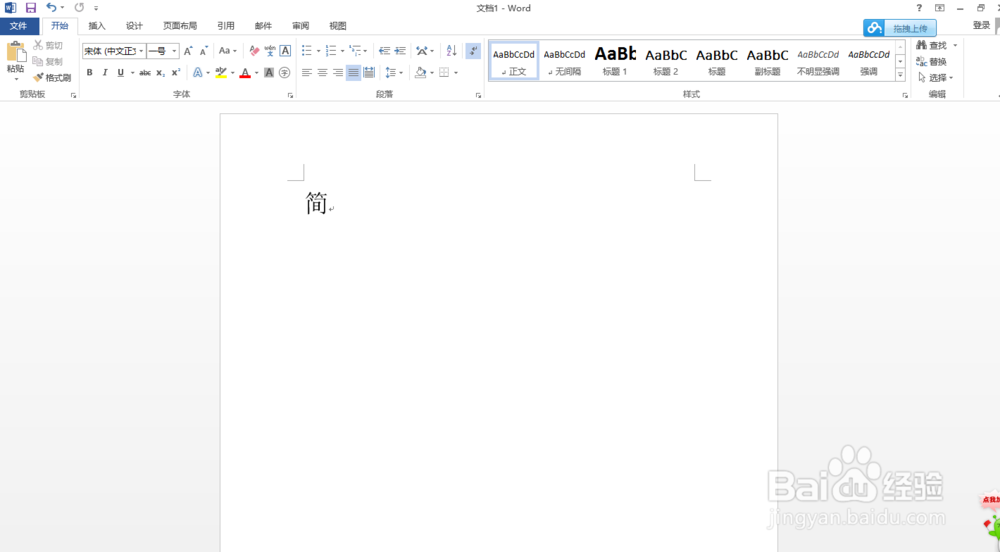Open line spacing dropdown
Viewport: 1000px width, 552px height.
click(394, 73)
